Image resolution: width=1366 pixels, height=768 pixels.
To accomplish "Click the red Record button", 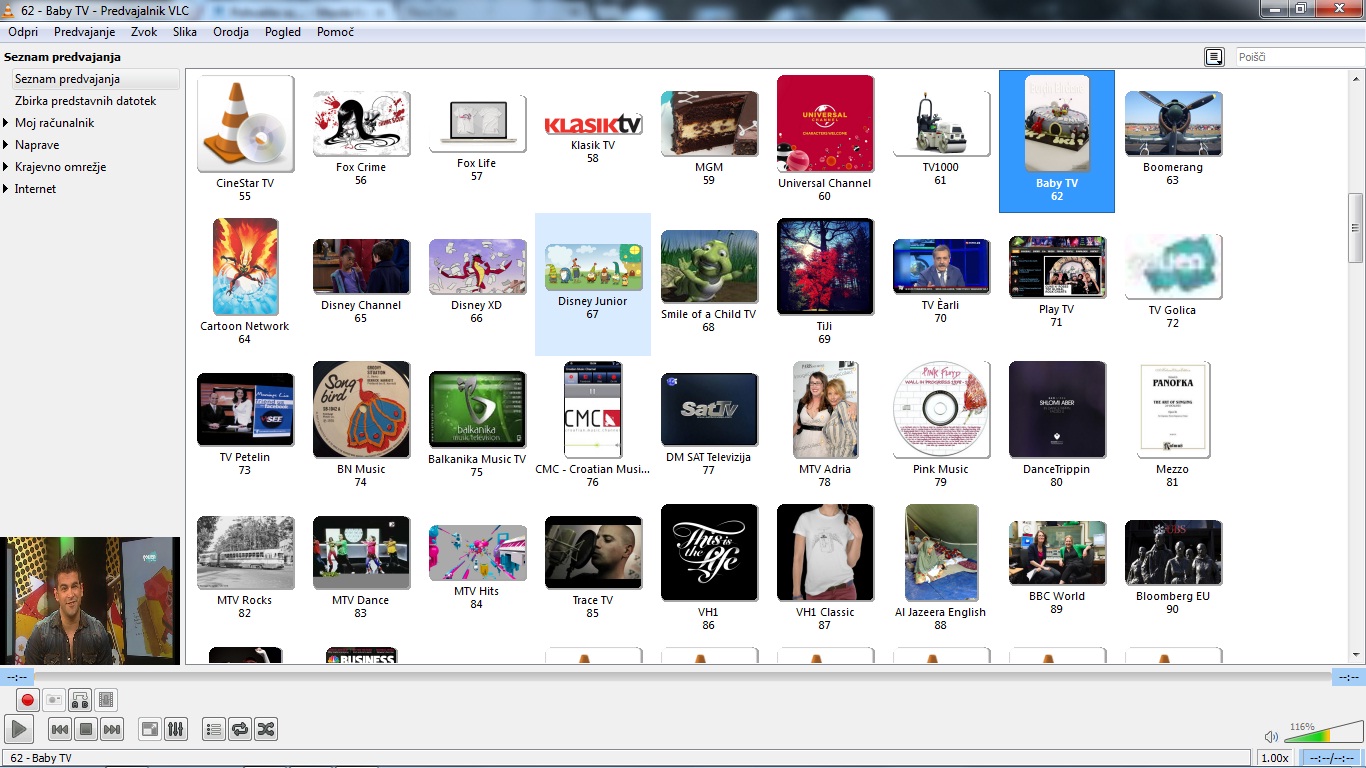I will coord(28,700).
